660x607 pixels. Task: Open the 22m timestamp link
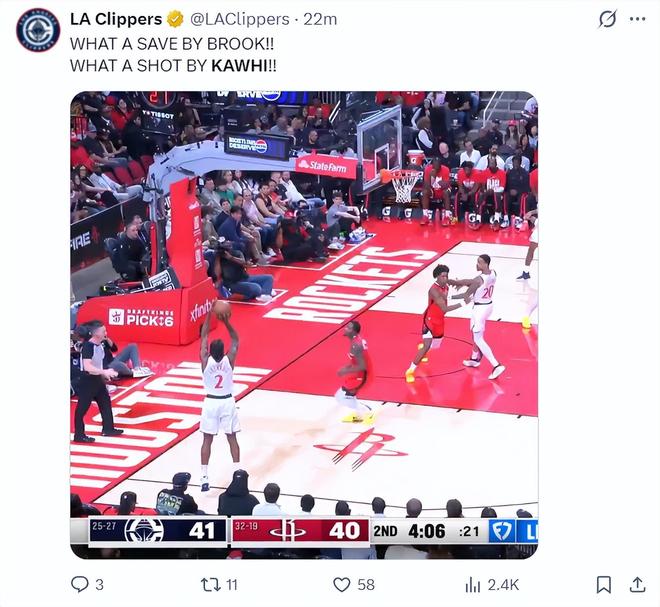coord(320,19)
